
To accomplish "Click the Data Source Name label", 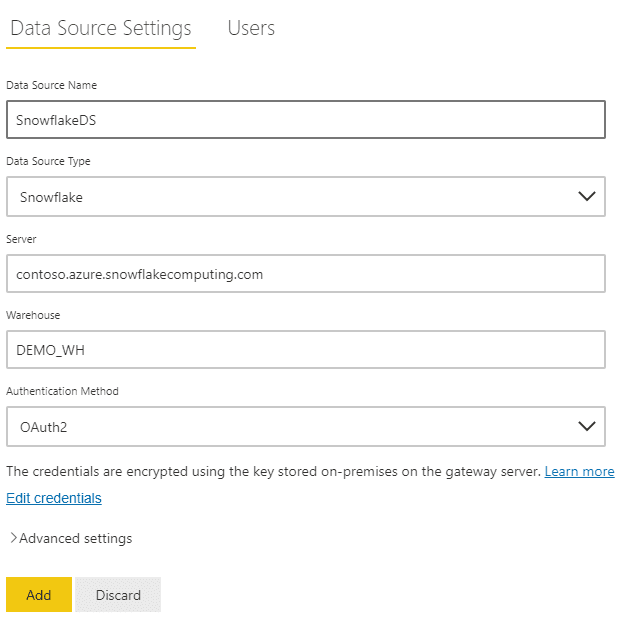I will (x=51, y=85).
